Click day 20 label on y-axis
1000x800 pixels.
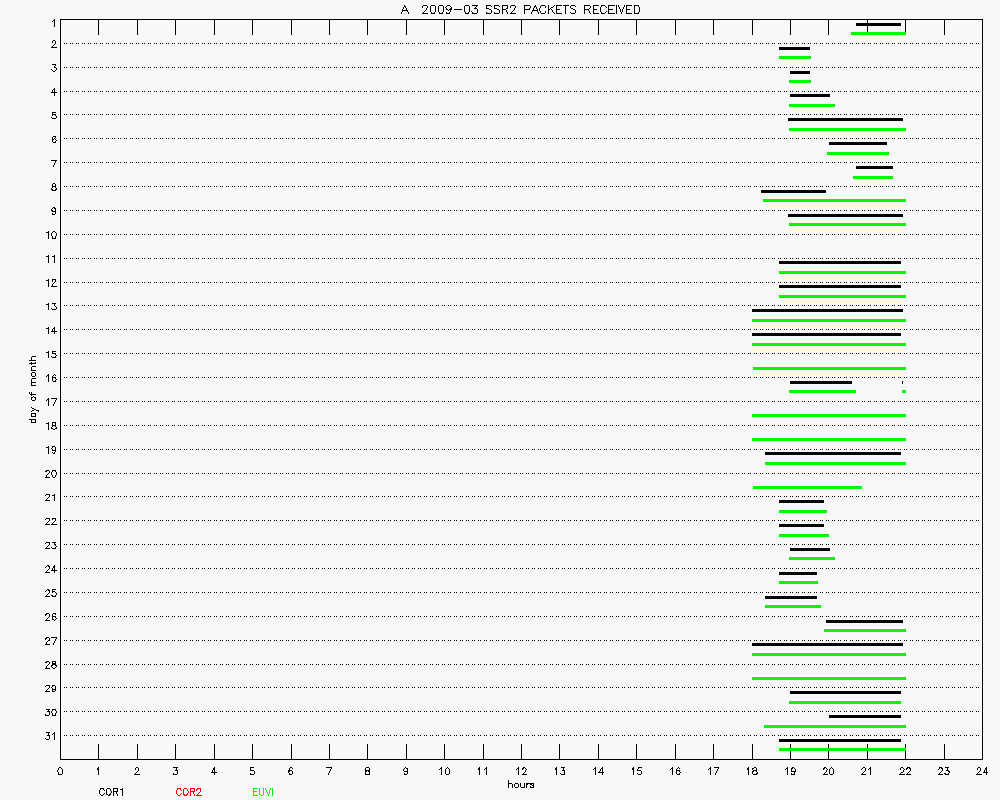point(49,473)
